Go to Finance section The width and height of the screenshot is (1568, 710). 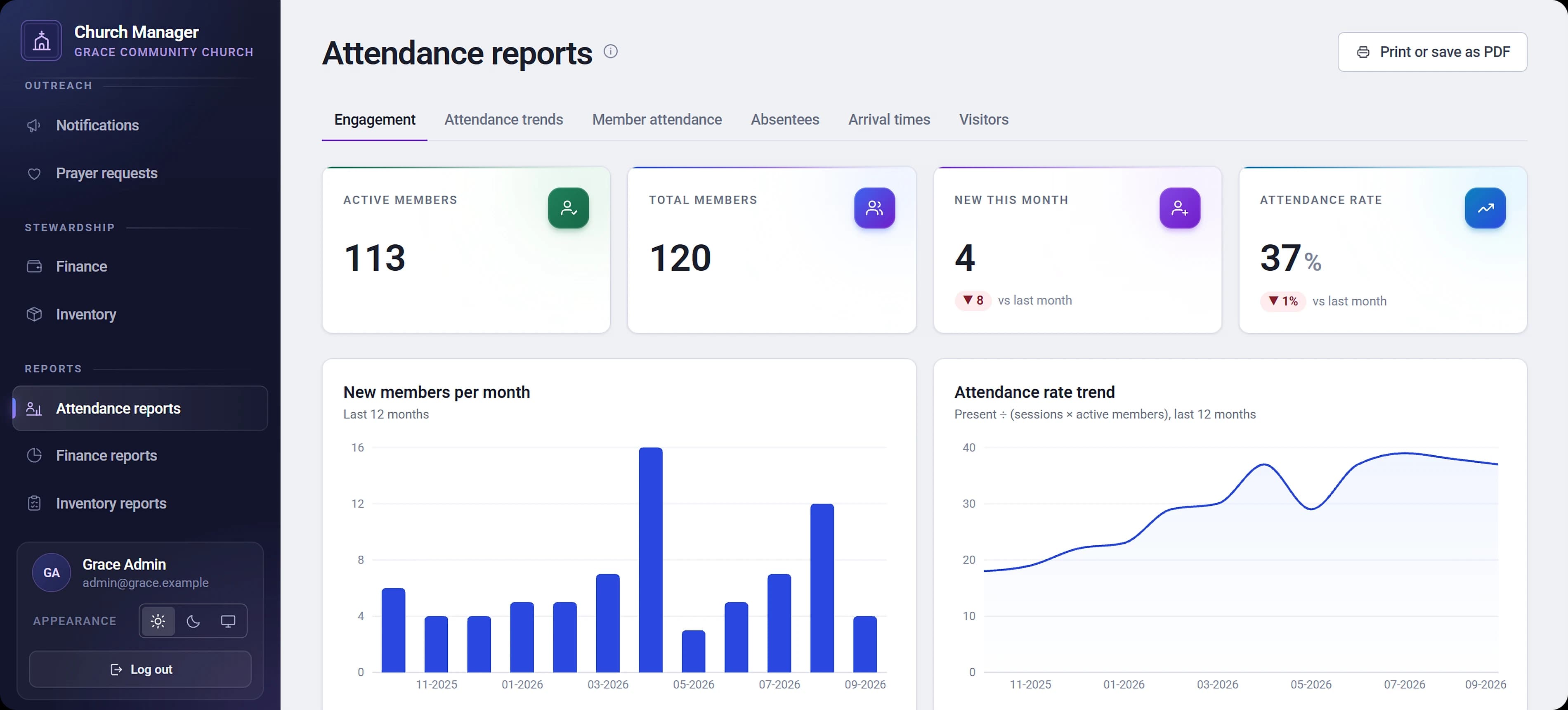click(140, 267)
